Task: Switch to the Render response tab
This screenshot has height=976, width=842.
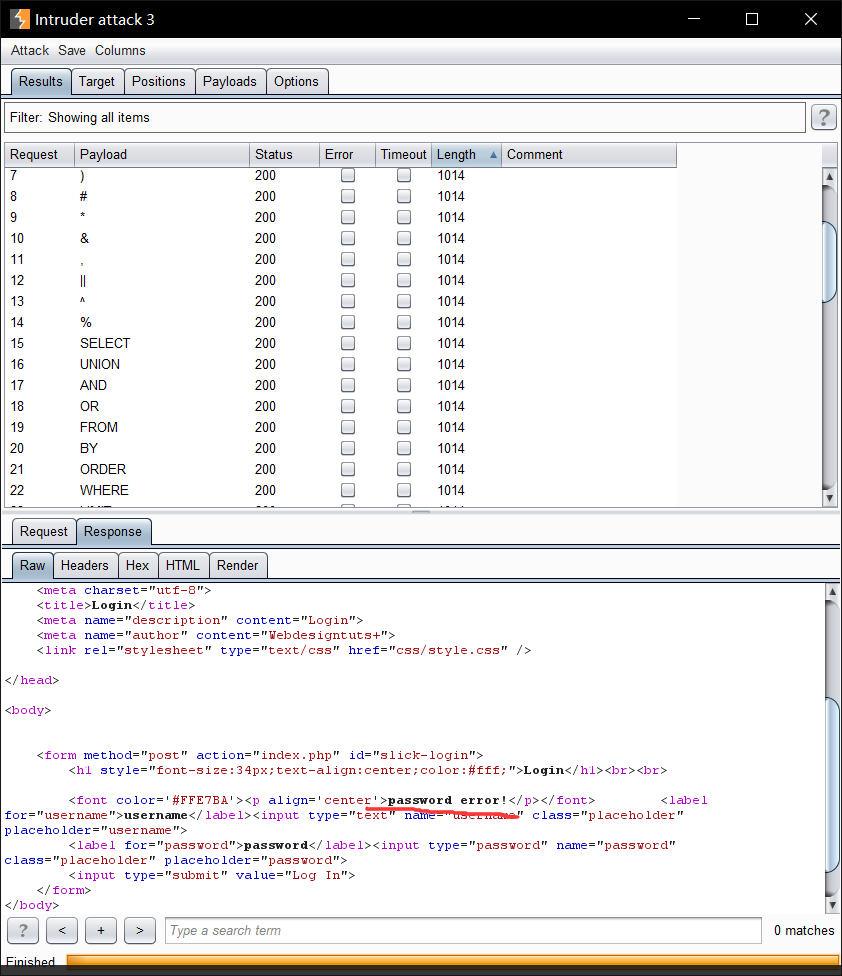Action: coord(237,565)
